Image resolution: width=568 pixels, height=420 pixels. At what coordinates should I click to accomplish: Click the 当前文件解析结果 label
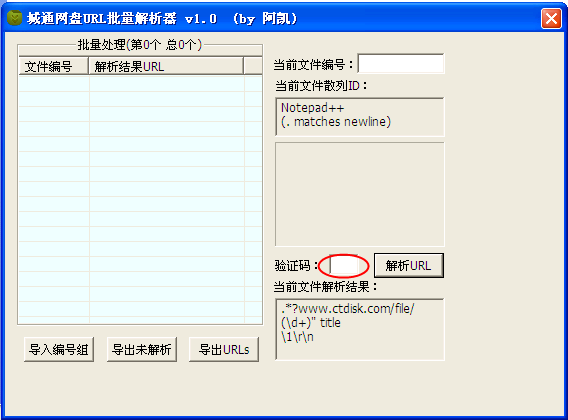325,287
